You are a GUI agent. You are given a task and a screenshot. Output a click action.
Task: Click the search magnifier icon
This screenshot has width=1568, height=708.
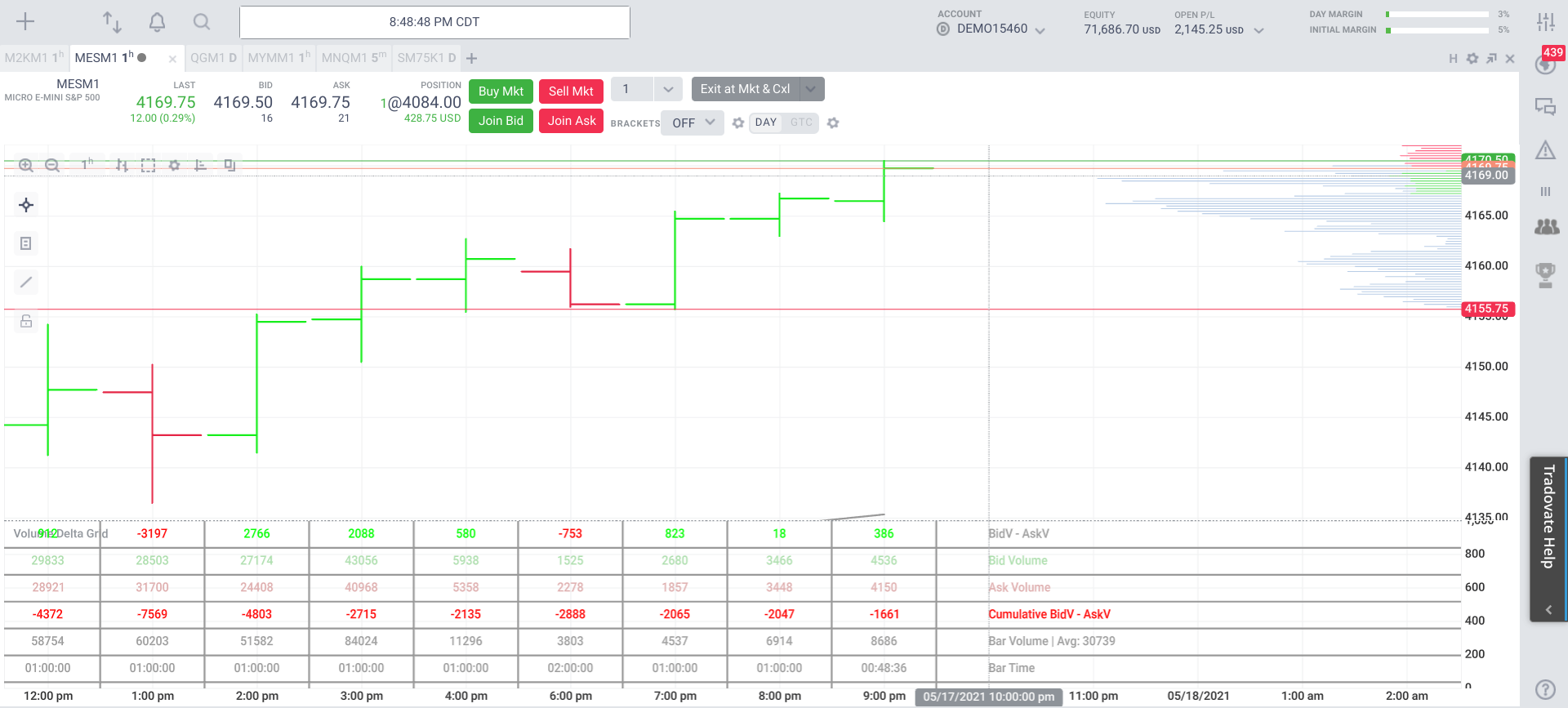click(201, 22)
